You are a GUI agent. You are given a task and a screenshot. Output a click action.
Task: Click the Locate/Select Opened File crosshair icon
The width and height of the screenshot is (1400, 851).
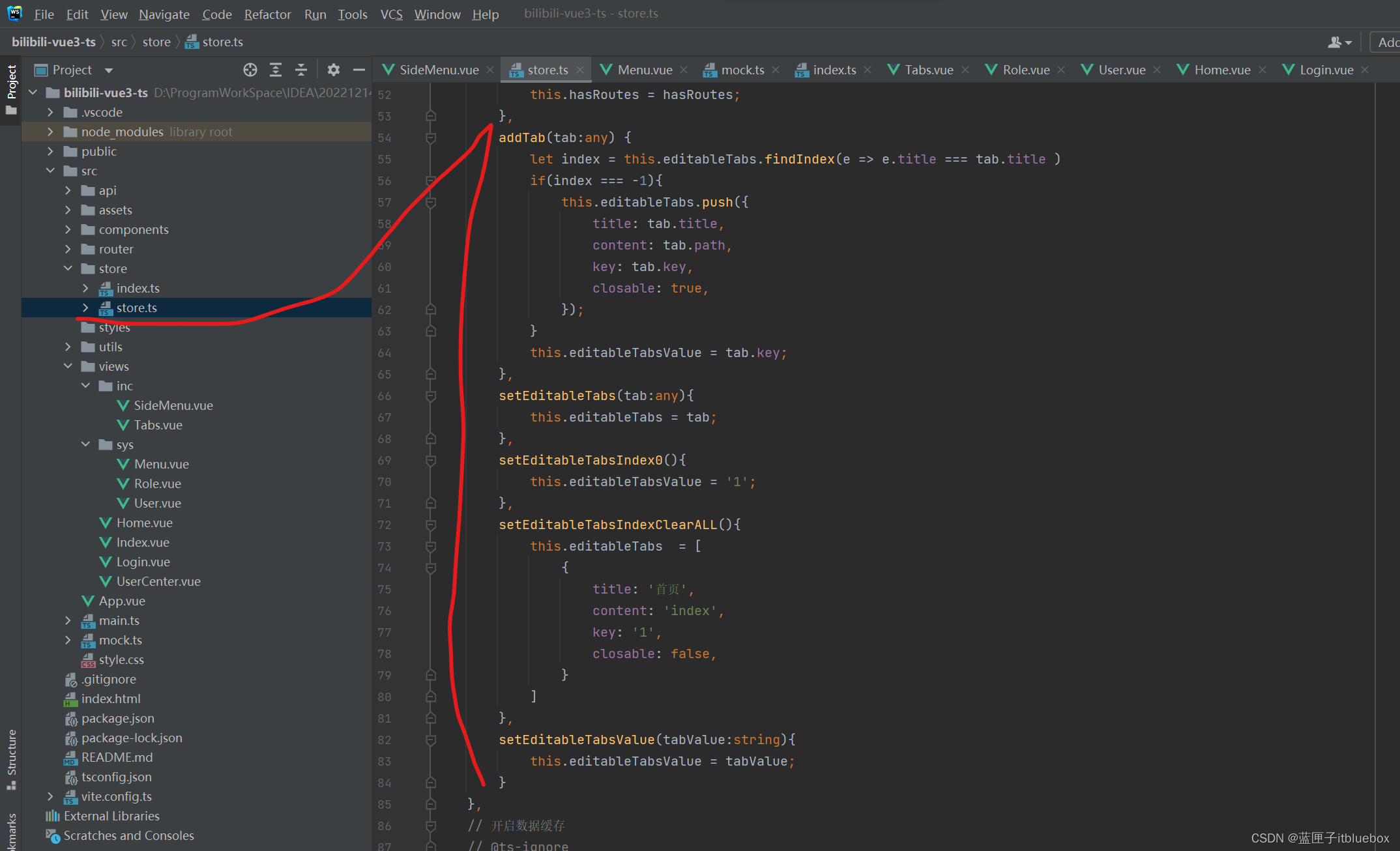[250, 70]
